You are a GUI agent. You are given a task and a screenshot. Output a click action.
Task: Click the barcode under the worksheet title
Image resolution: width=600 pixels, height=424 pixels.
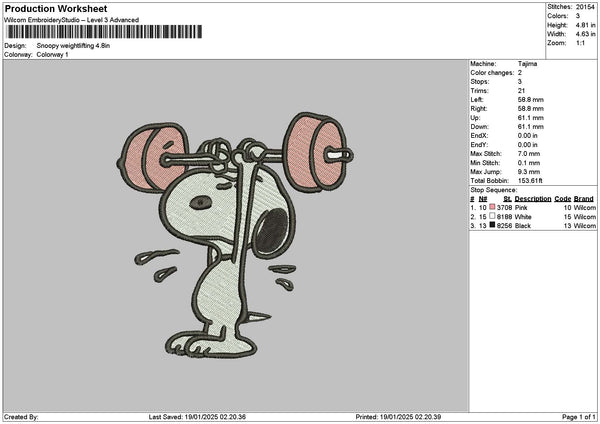point(102,32)
